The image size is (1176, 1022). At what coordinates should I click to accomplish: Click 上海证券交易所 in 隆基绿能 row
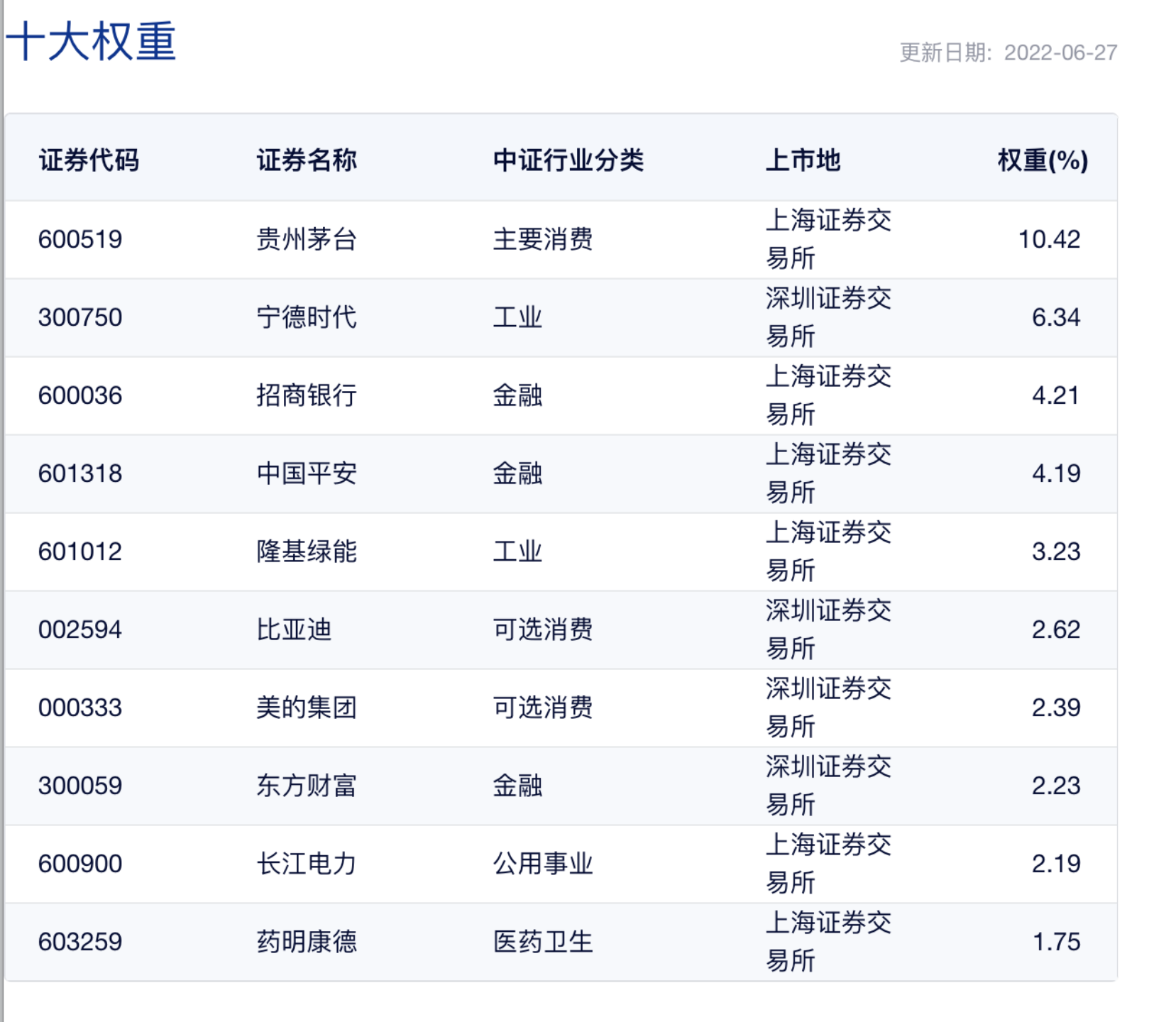tap(828, 551)
